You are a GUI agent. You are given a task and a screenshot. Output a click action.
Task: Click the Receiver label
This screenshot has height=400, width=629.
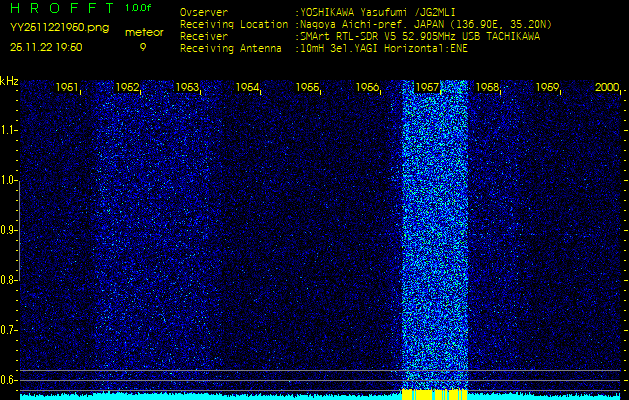point(204,37)
